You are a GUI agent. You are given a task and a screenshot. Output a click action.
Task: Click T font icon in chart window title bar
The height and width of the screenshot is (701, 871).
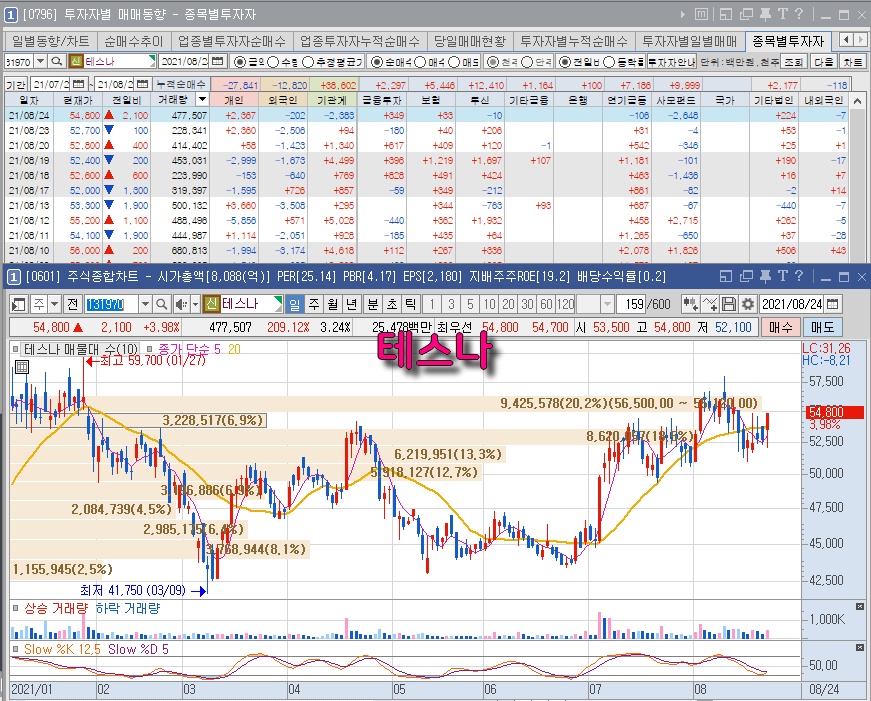[x=783, y=276]
